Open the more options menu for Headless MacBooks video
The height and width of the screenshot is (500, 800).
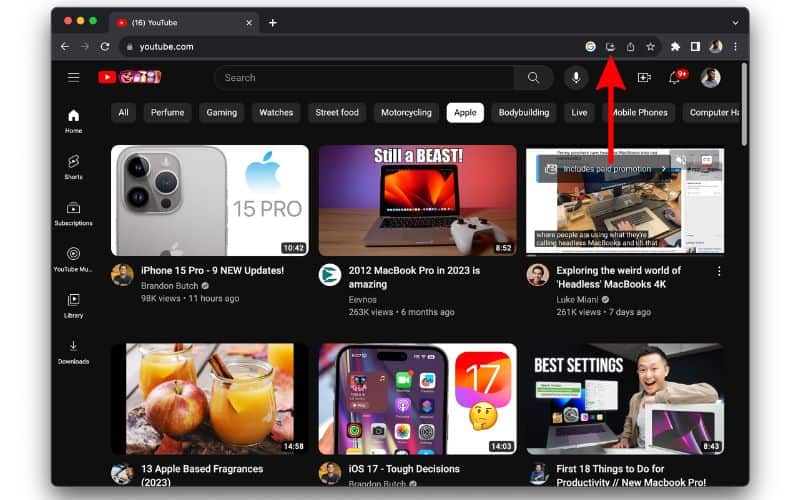(x=718, y=271)
